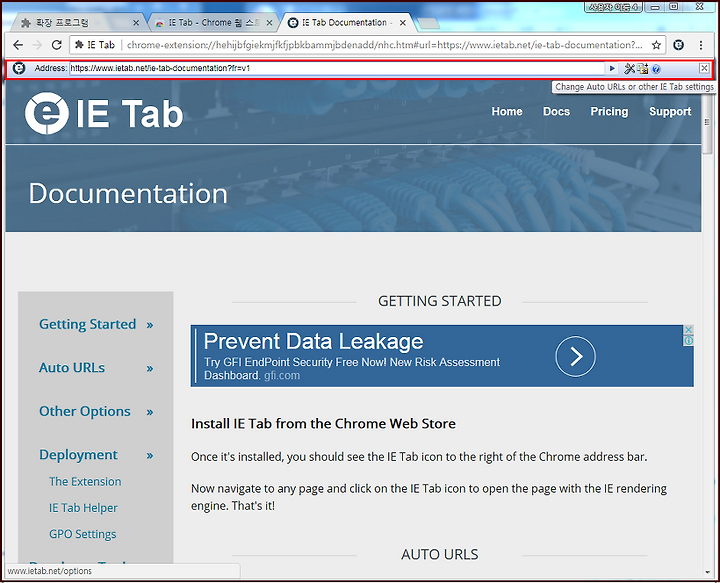Open IE Tab Helper sub-link
Image resolution: width=720 pixels, height=583 pixels.
[83, 508]
